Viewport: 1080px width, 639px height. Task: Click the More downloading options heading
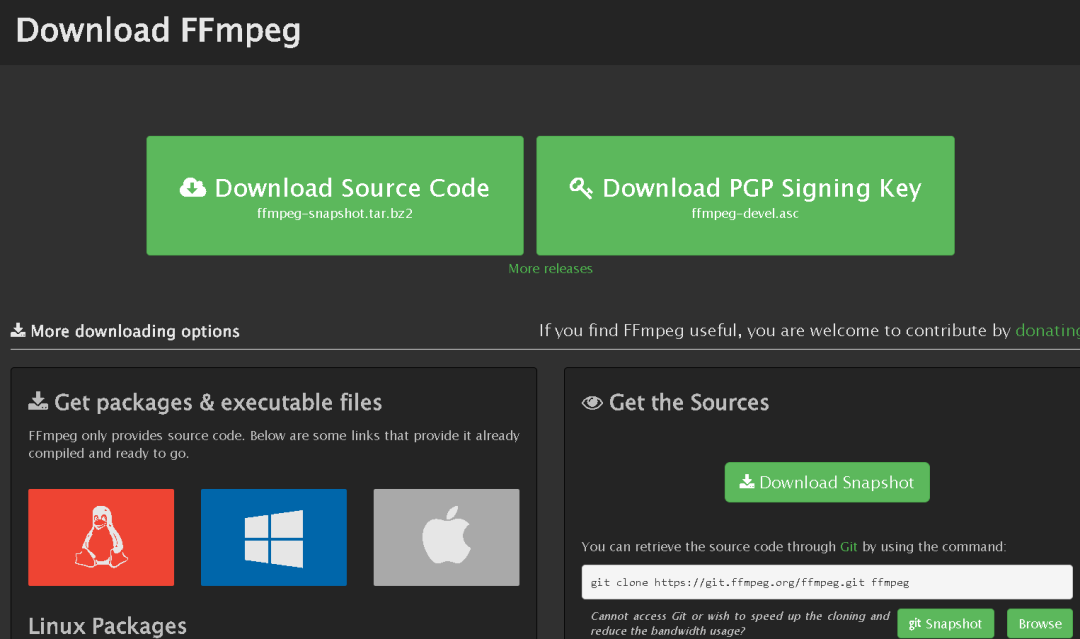point(135,331)
